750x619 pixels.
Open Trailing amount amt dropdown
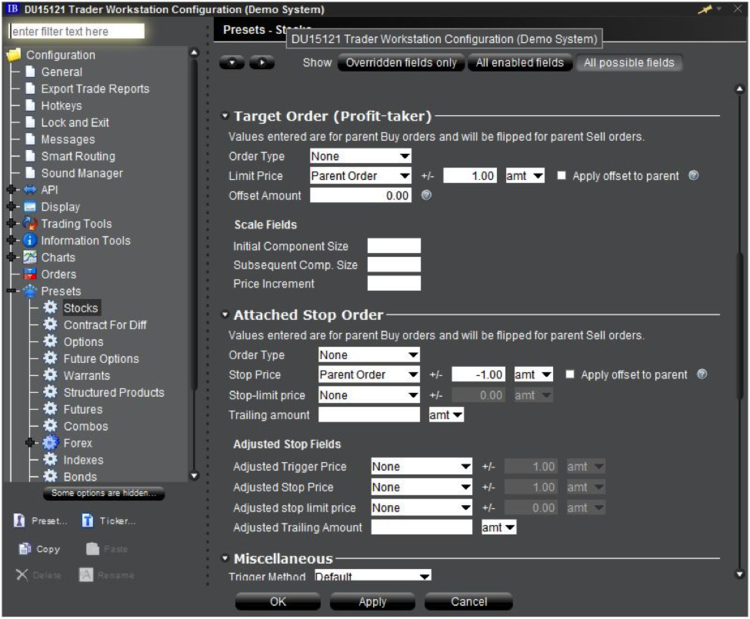coord(446,415)
